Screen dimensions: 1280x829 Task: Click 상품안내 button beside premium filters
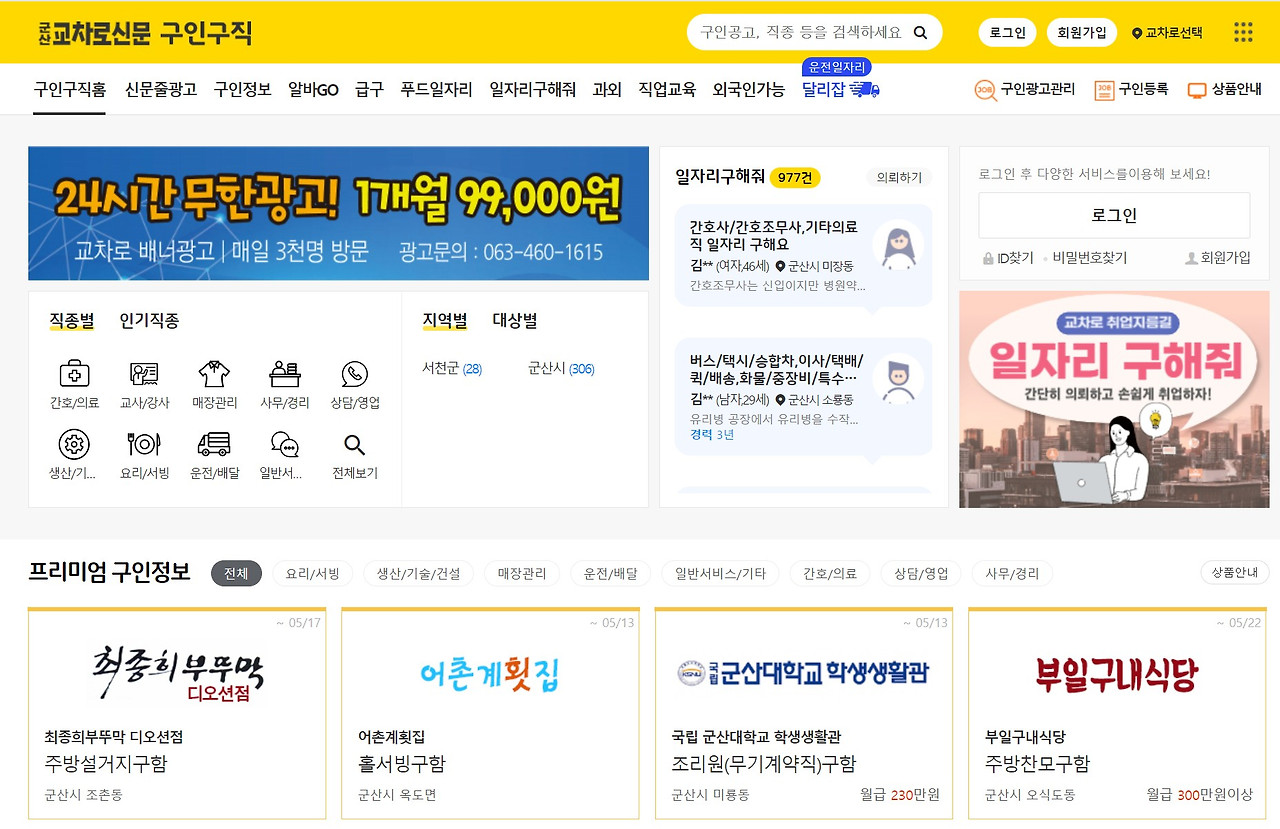tap(1235, 572)
